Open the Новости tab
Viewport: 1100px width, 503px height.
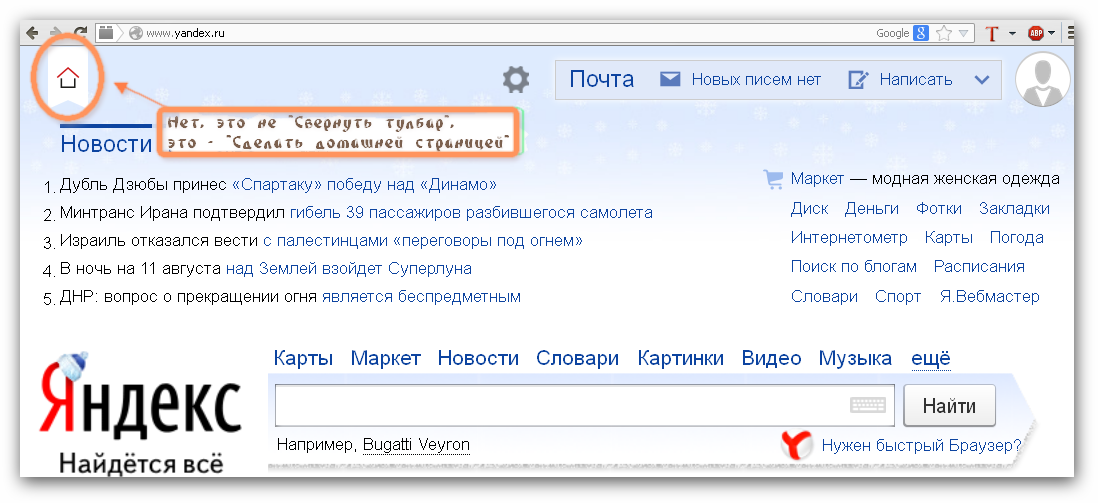point(106,144)
